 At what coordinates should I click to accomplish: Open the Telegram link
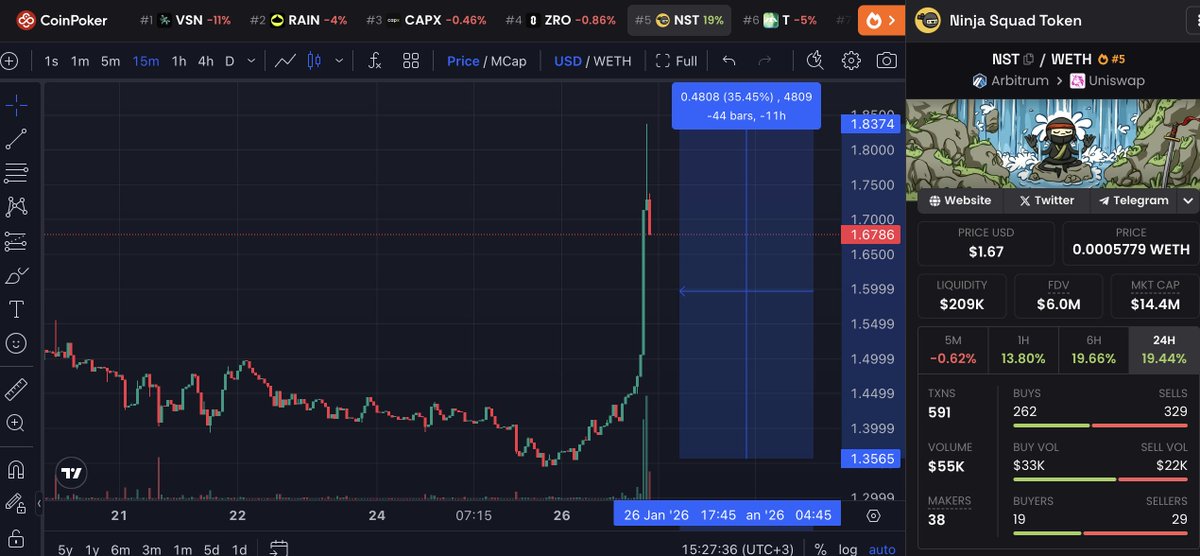tap(1133, 200)
